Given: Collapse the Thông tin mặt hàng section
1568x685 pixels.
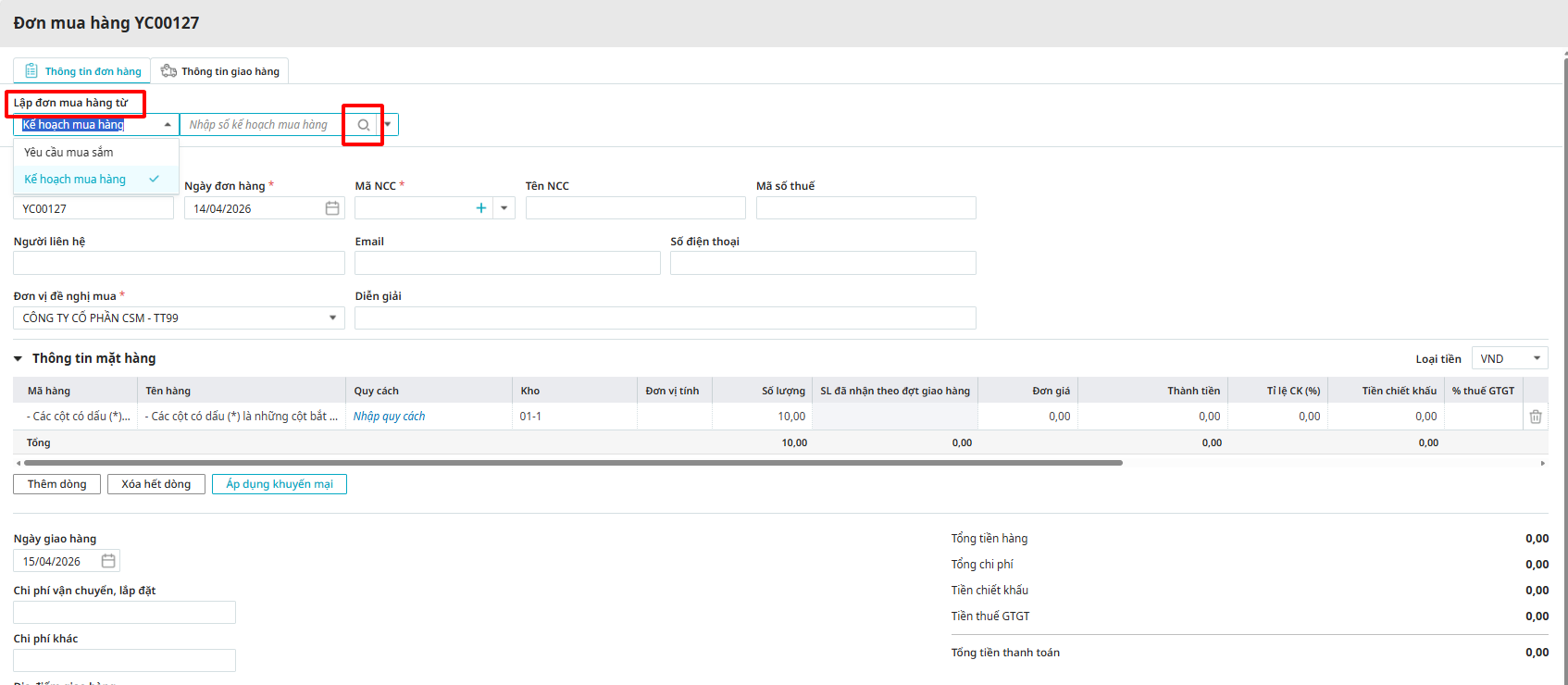Looking at the screenshot, I should pos(19,359).
